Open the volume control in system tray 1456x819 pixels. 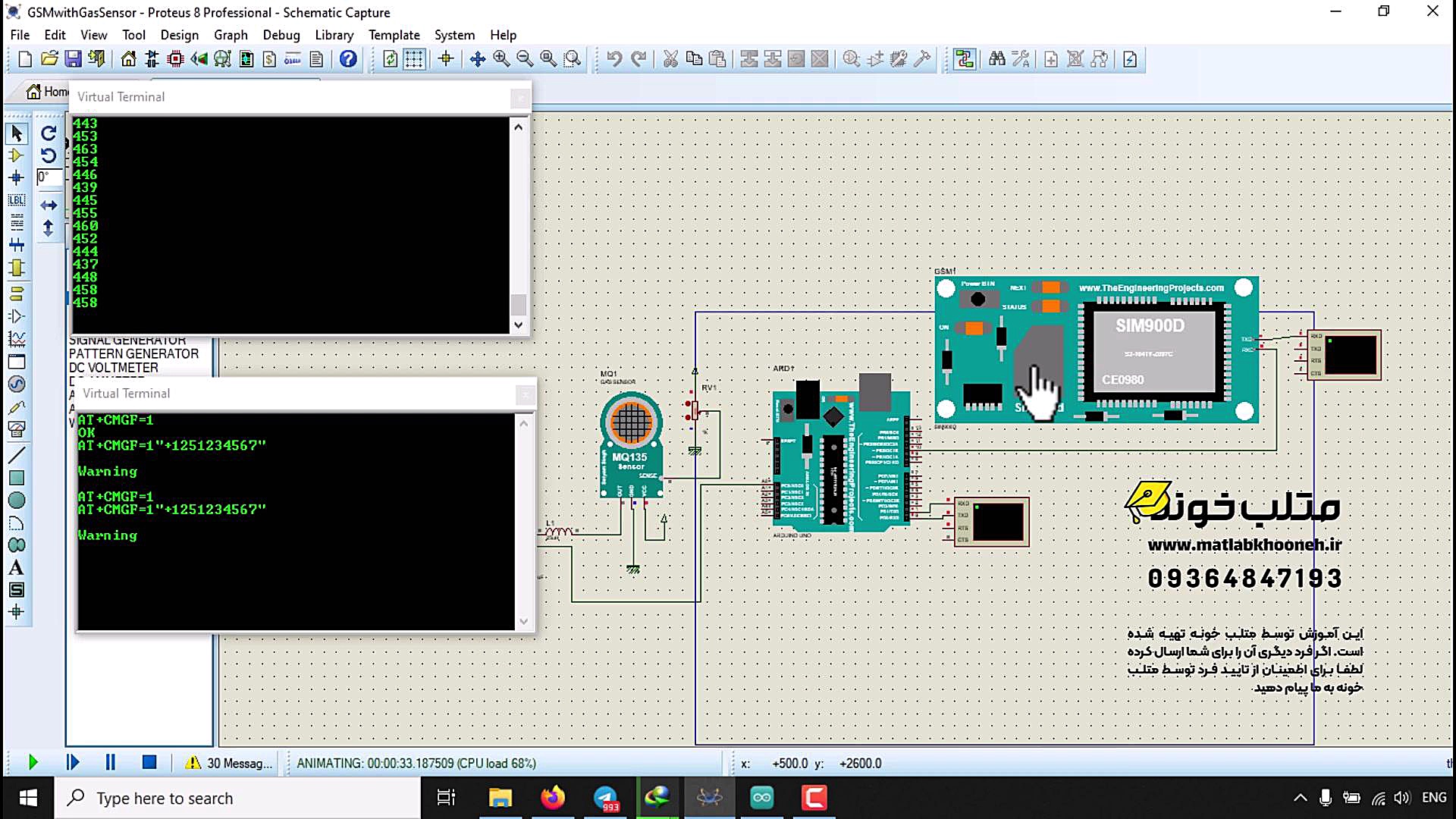point(1401,798)
